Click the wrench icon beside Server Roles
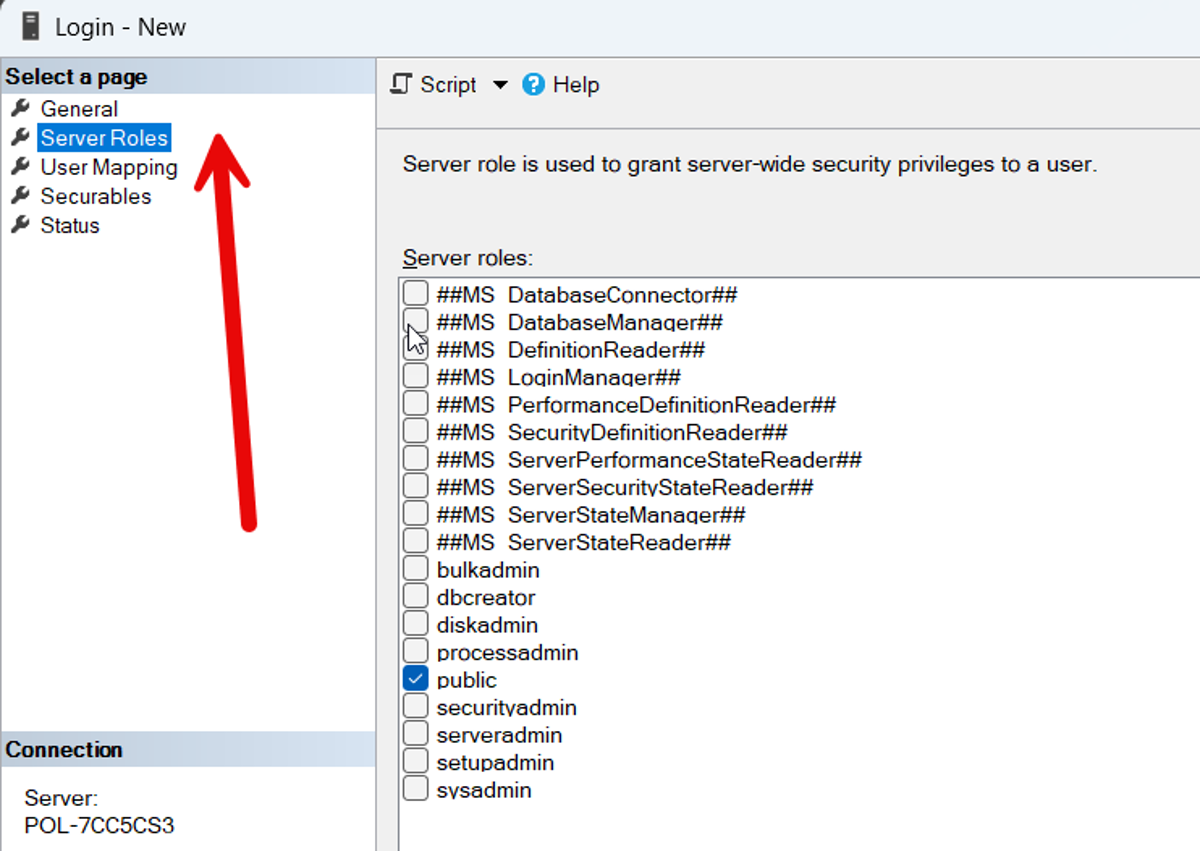 point(20,137)
